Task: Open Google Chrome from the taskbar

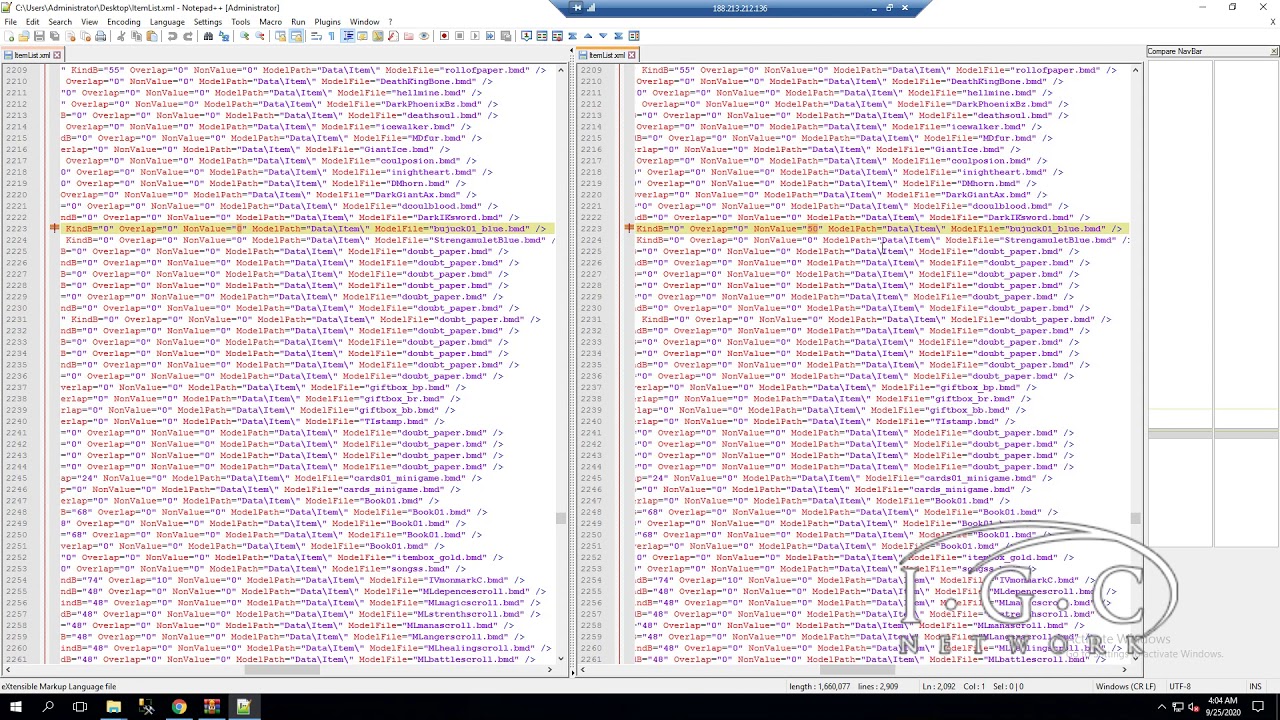Action: point(178,707)
